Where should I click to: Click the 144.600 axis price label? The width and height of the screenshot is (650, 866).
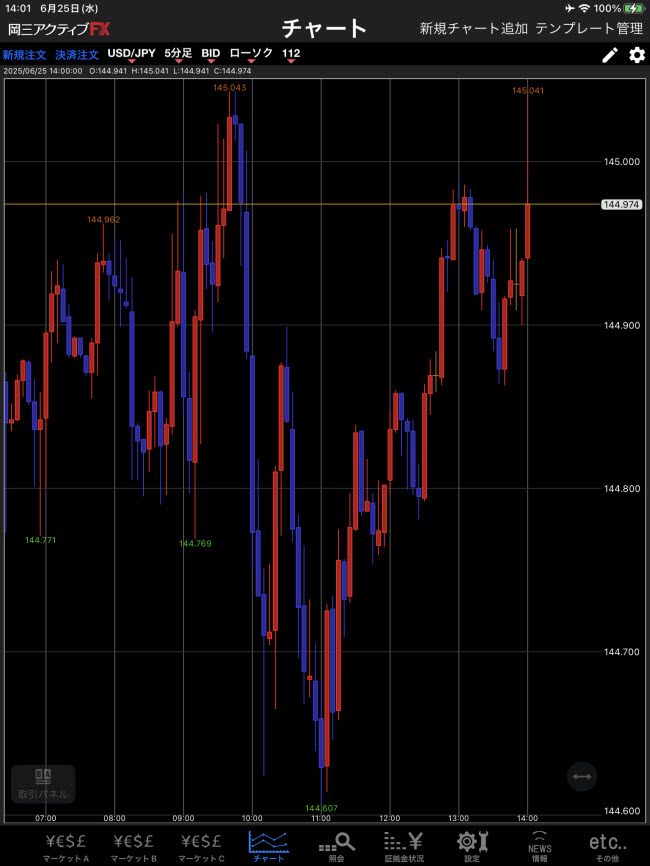click(622, 811)
